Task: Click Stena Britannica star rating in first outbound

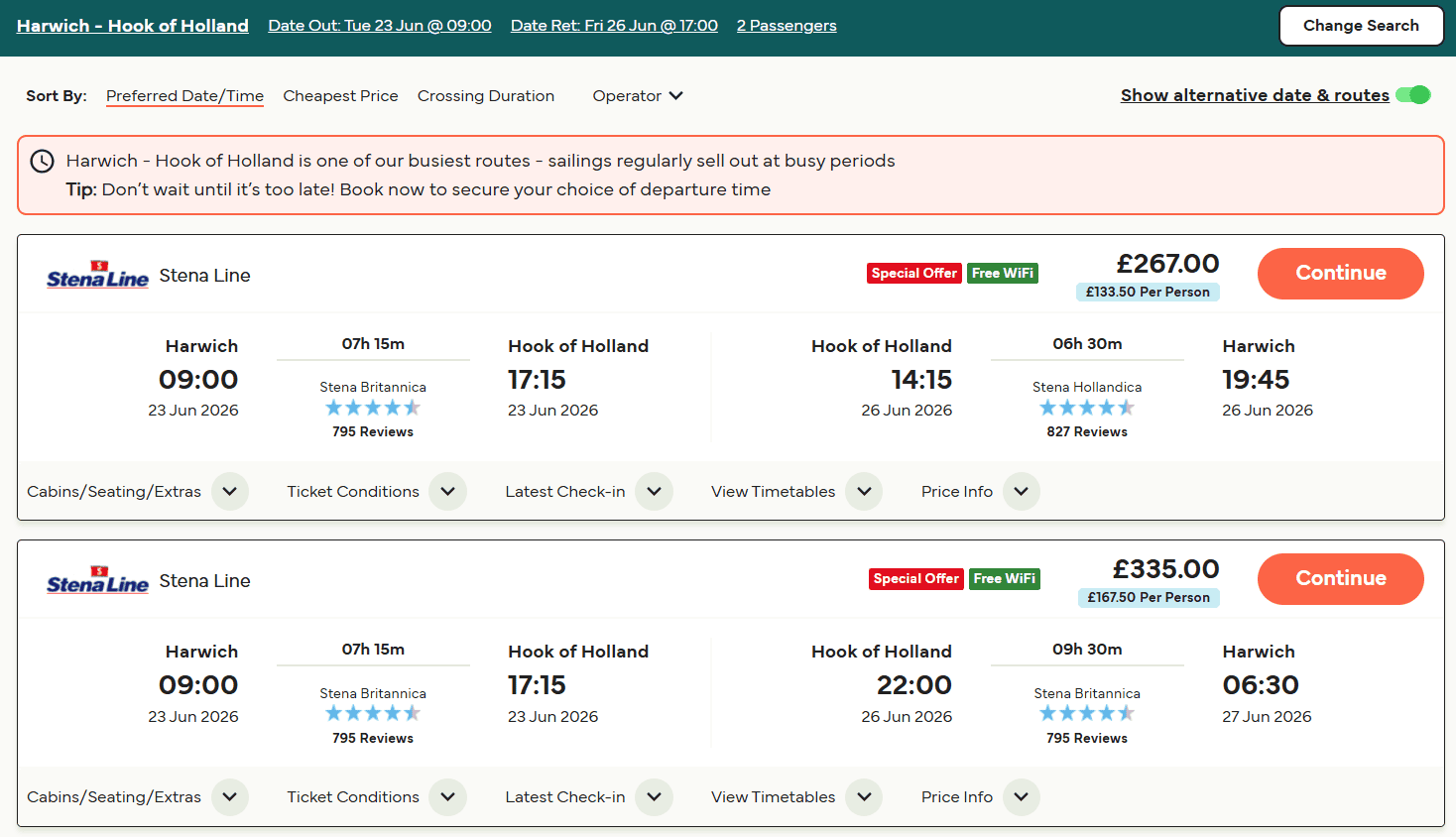Action: click(373, 408)
